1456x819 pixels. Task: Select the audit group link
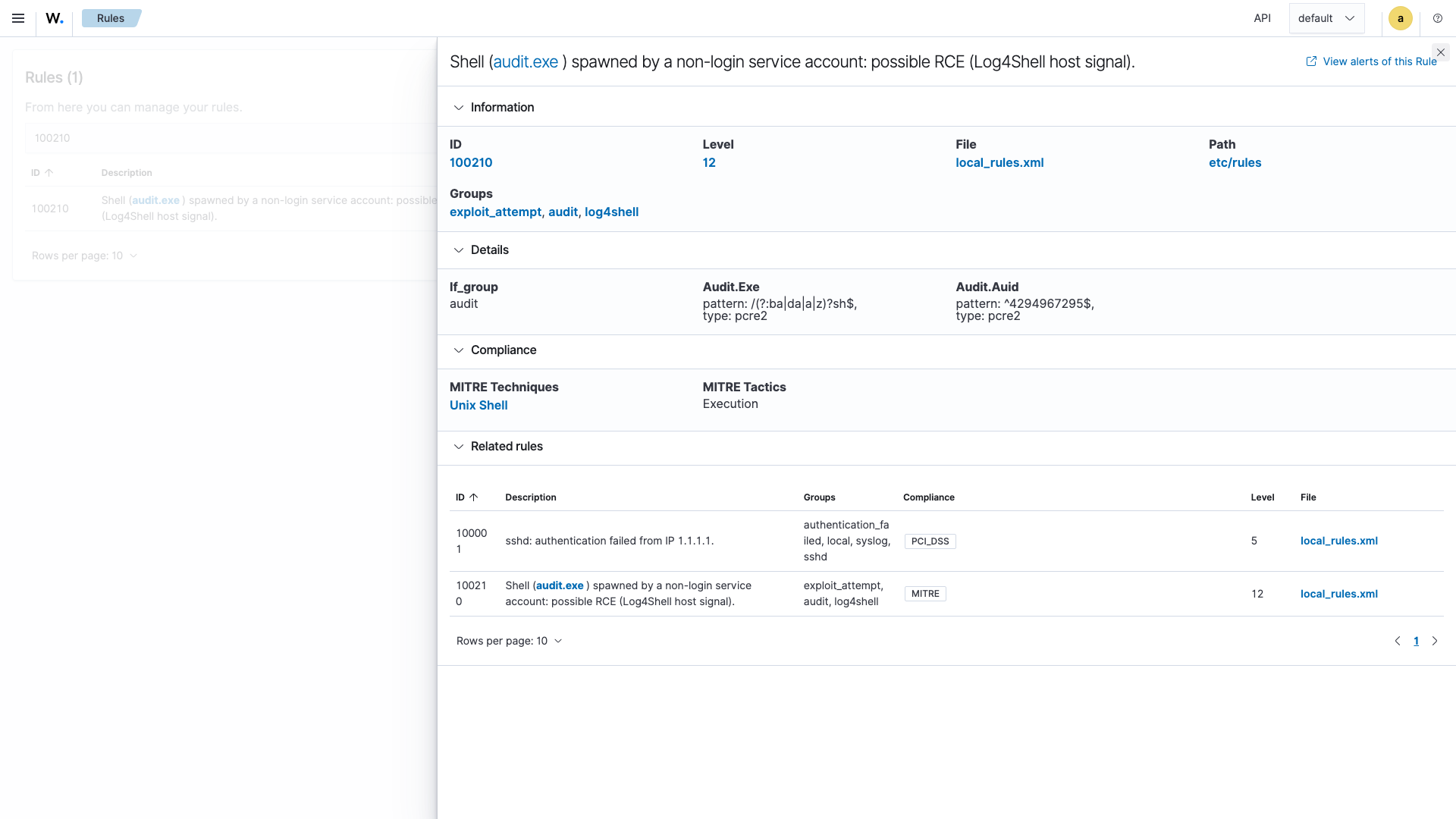coord(563,212)
